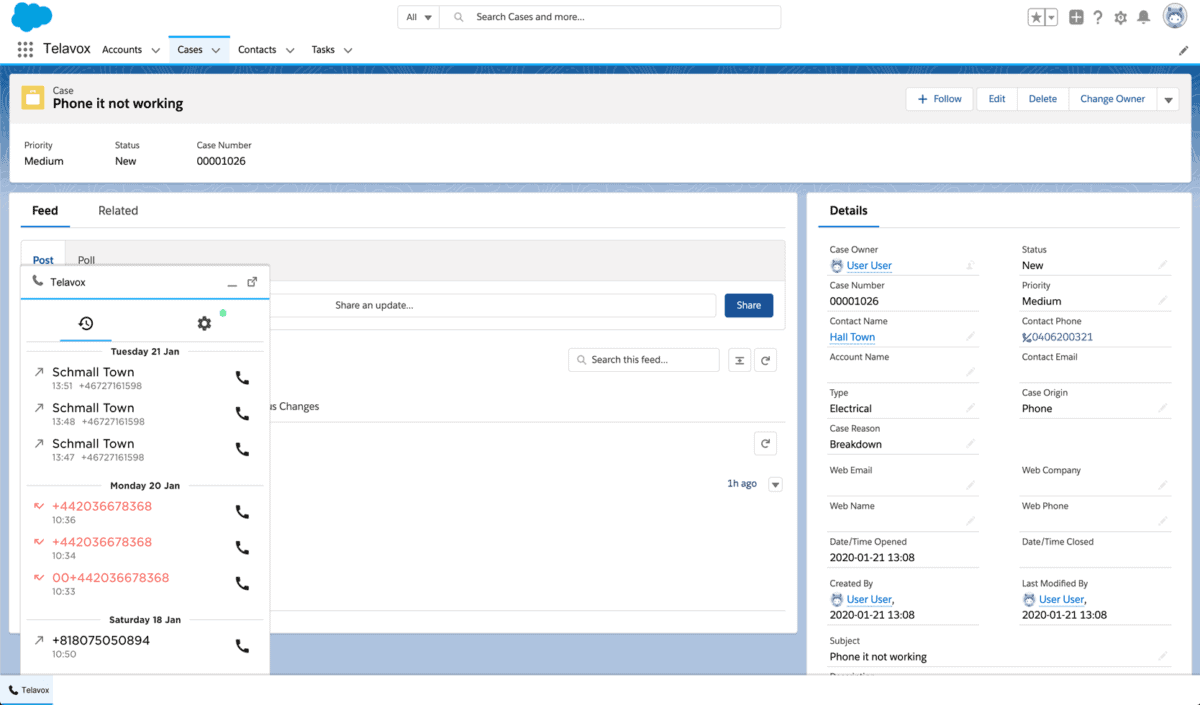
Task: Go to the Accounts tab
Action: click(122, 50)
